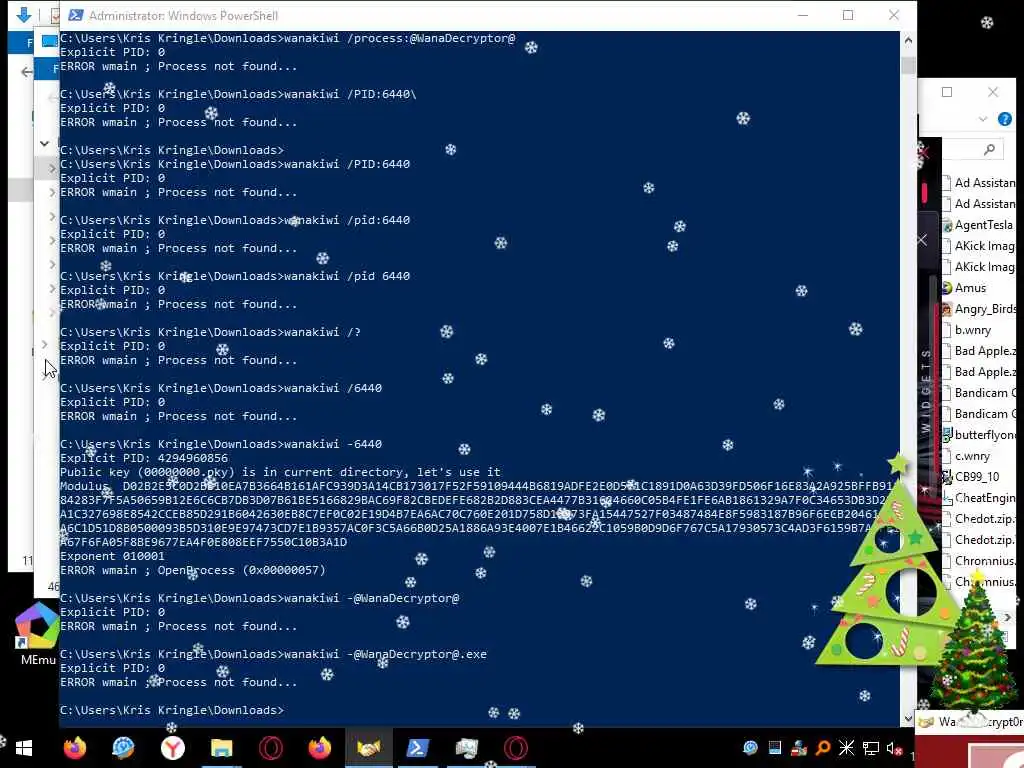The image size is (1024, 768).
Task: Open Opera icon next to system tray
Action: click(516, 748)
